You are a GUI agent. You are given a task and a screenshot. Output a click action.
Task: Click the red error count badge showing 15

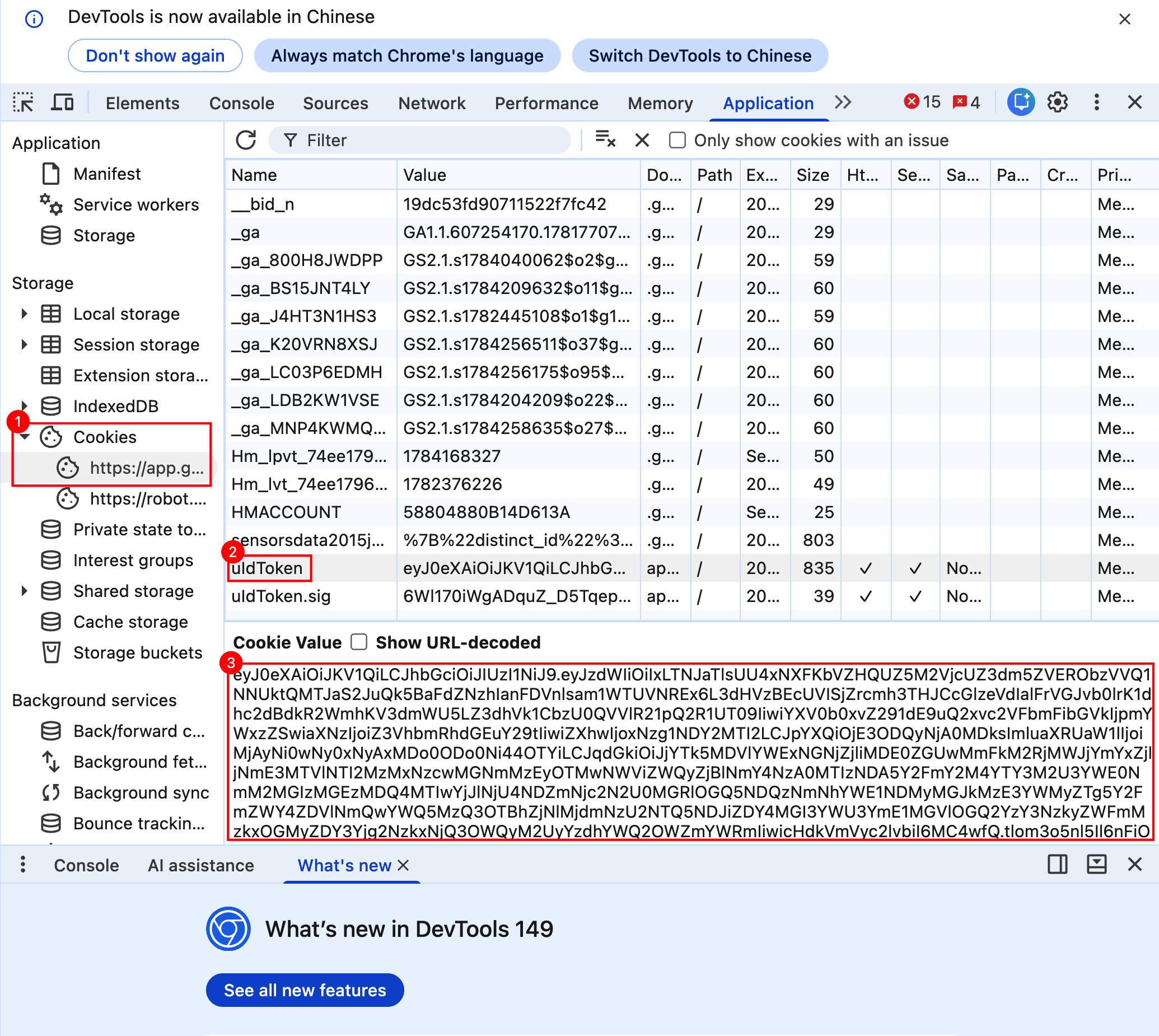pos(922,102)
